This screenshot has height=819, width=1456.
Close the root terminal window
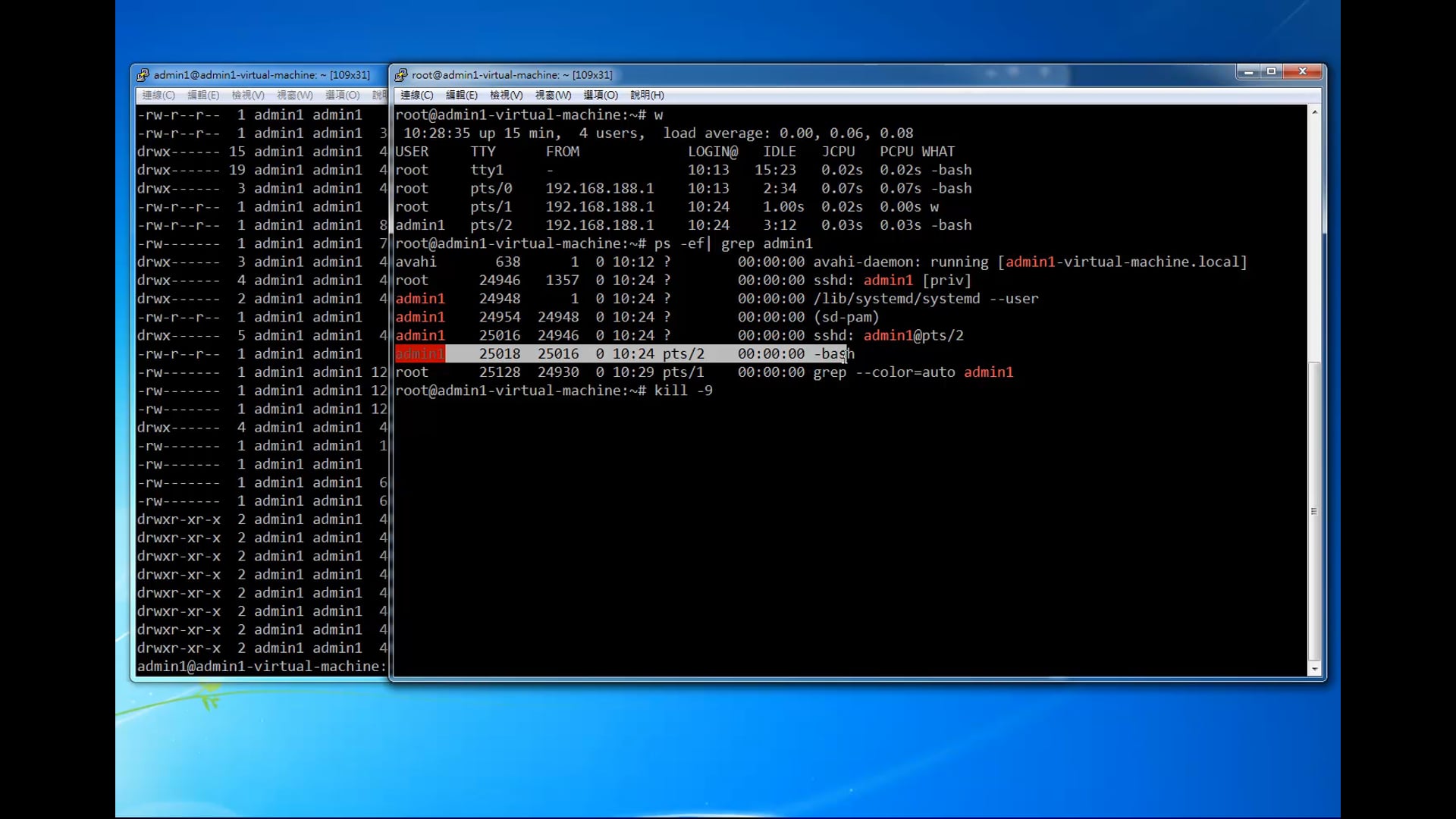coord(1303,71)
